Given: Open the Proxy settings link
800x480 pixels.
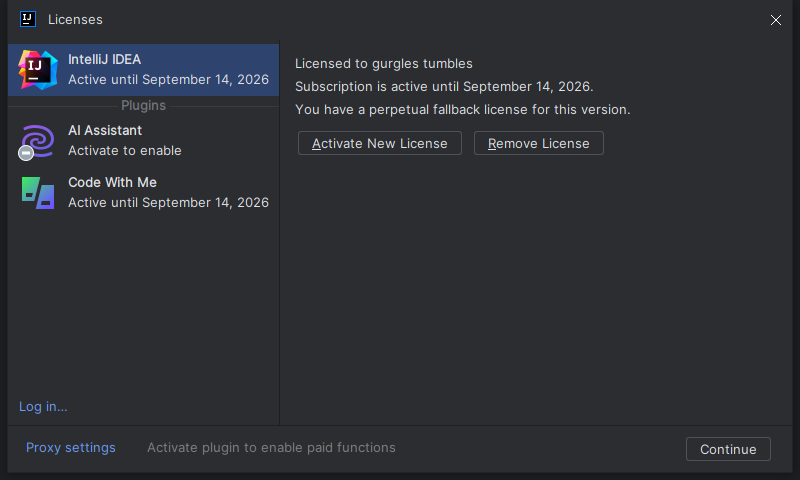Looking at the screenshot, I should (x=71, y=448).
